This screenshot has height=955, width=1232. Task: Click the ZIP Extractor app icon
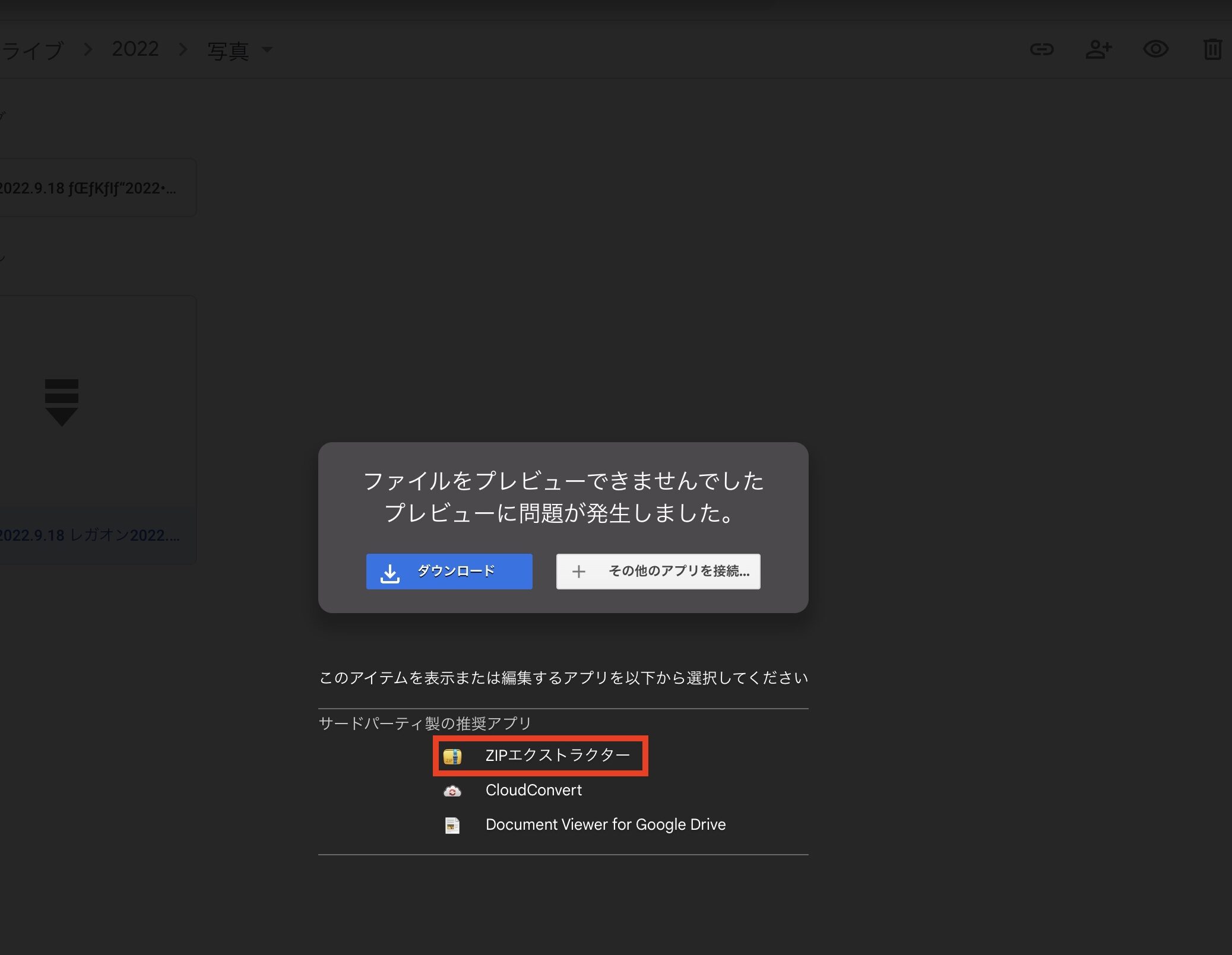[452, 756]
